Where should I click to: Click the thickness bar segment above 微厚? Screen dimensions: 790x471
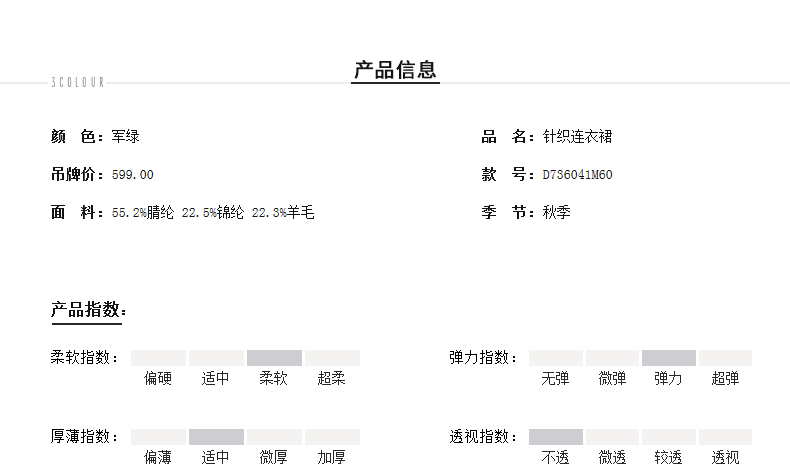coord(274,437)
